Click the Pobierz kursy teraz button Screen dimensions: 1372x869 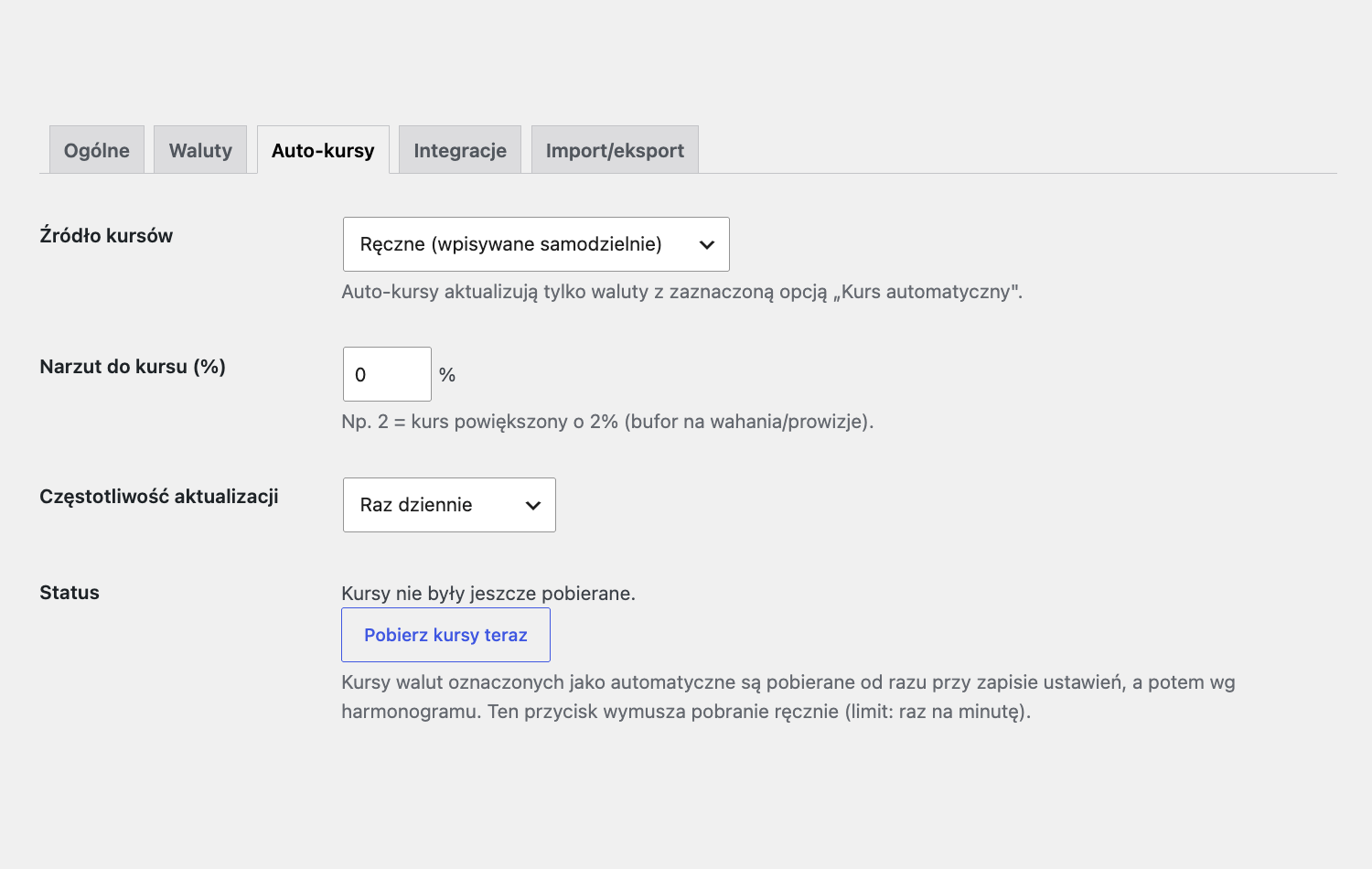click(445, 635)
